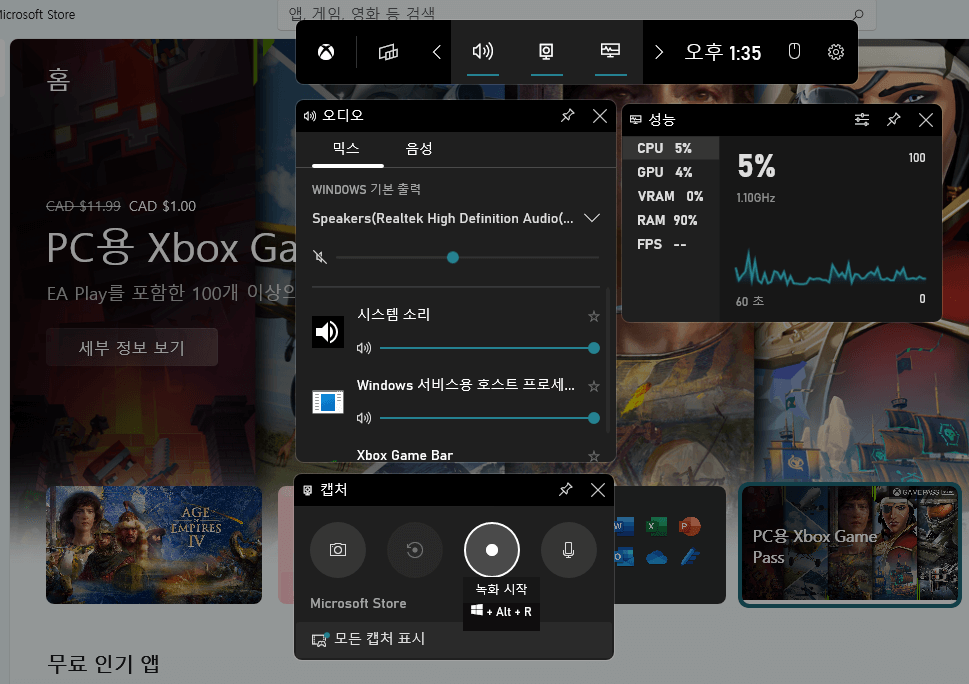Open the Age of Empires IV thumbnail

pos(154,544)
